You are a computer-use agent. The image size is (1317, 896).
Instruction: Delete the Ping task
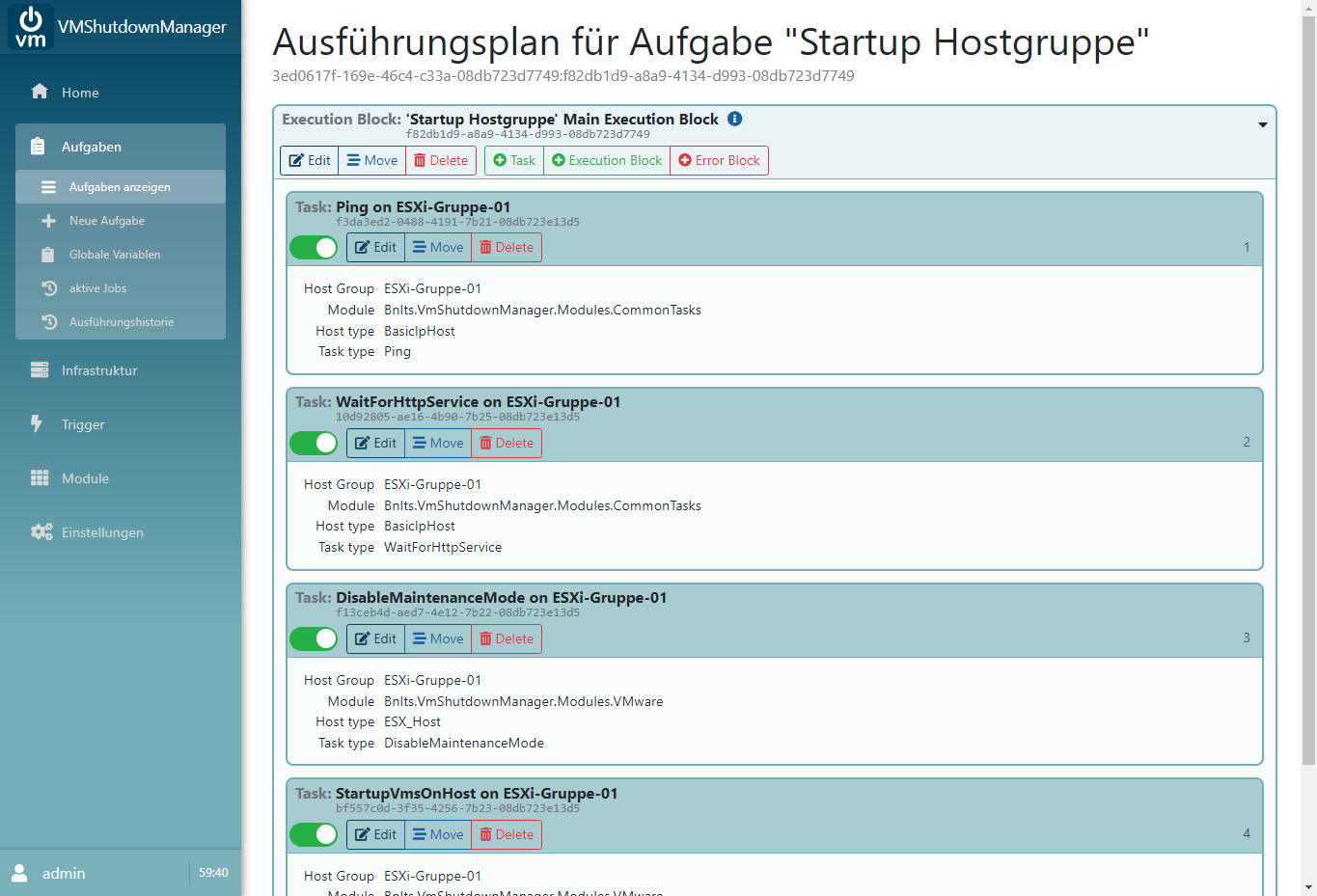click(507, 248)
